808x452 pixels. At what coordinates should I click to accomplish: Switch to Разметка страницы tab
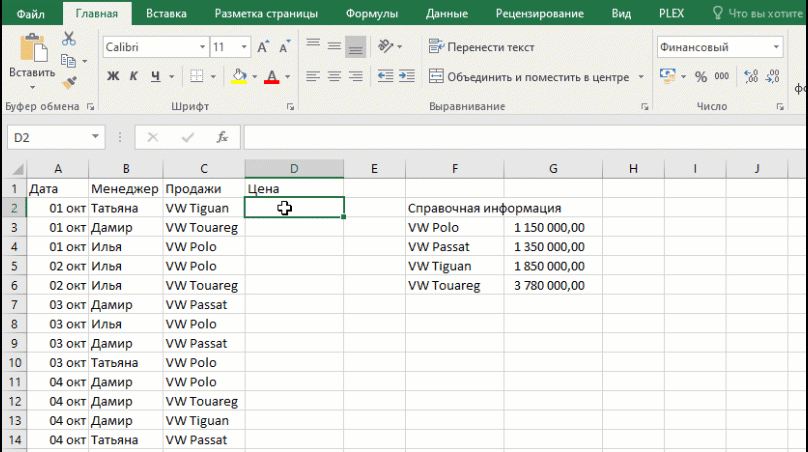pos(266,13)
